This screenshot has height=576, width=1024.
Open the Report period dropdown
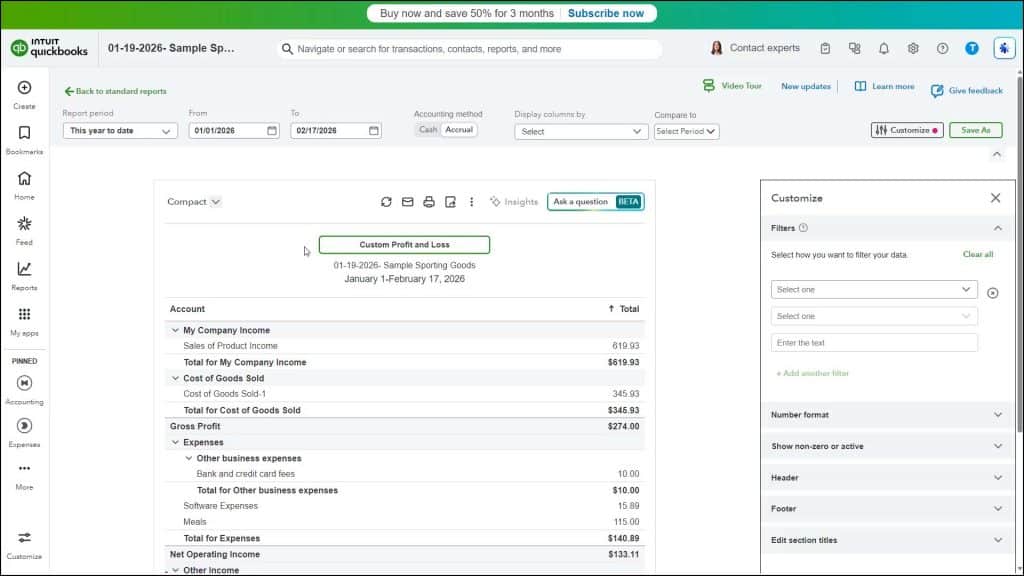point(119,130)
